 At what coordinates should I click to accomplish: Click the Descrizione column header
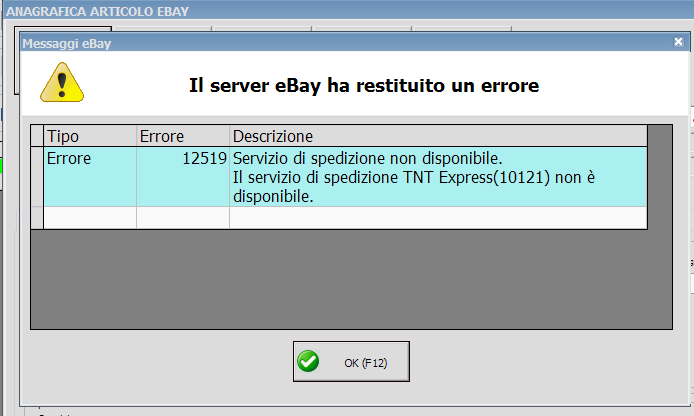tap(438, 136)
